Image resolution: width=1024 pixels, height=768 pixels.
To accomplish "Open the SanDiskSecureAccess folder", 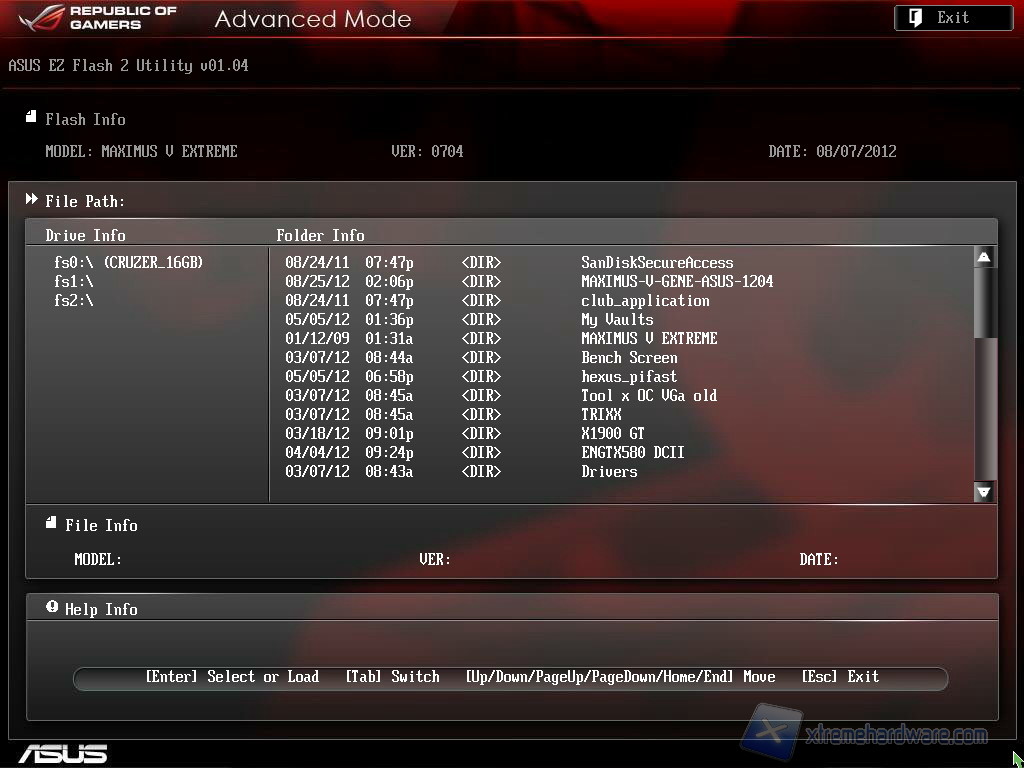I will pos(657,262).
